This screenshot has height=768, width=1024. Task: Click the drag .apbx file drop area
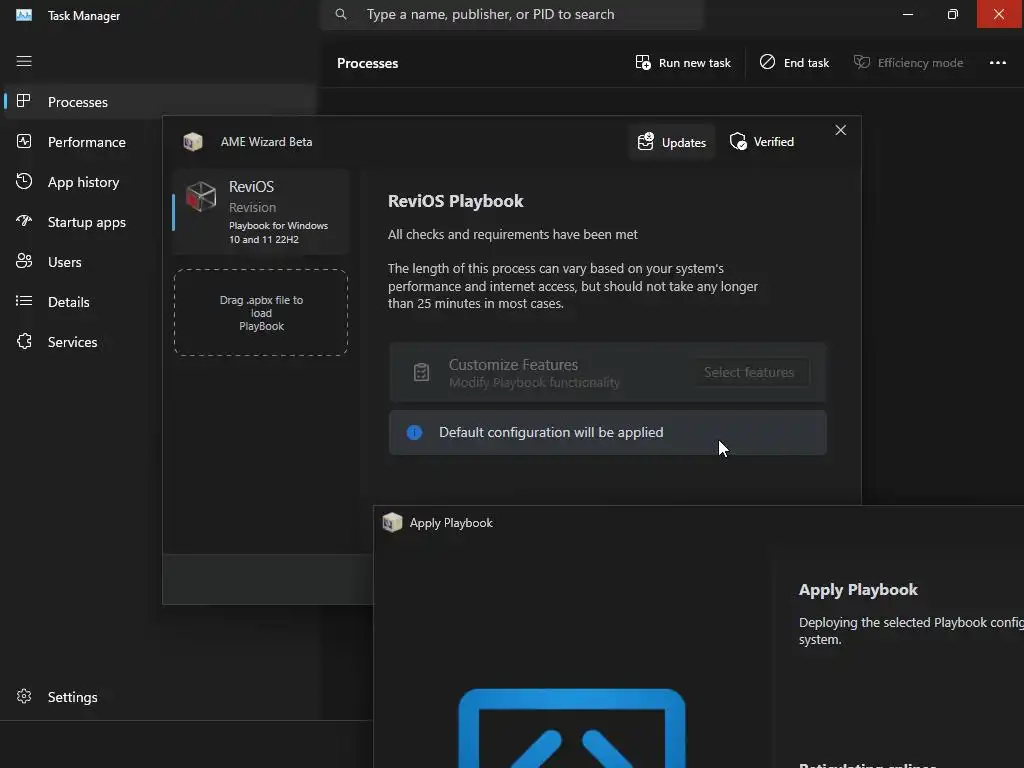261,312
